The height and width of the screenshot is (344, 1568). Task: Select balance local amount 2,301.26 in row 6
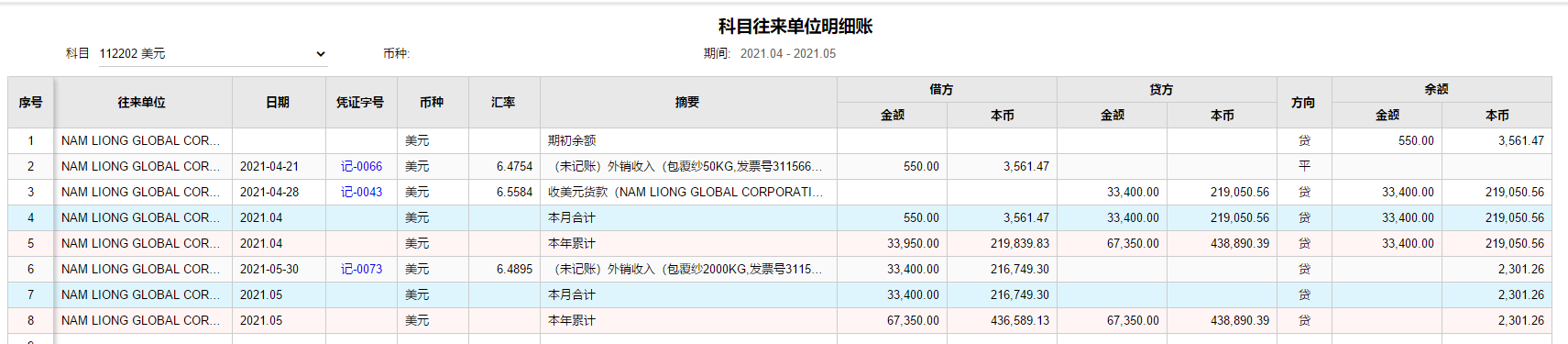click(x=1497, y=269)
